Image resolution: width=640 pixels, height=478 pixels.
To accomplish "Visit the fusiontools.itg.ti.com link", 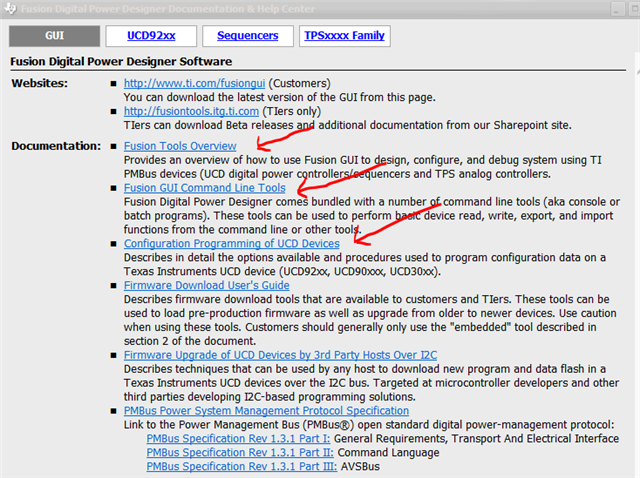I will (191, 111).
